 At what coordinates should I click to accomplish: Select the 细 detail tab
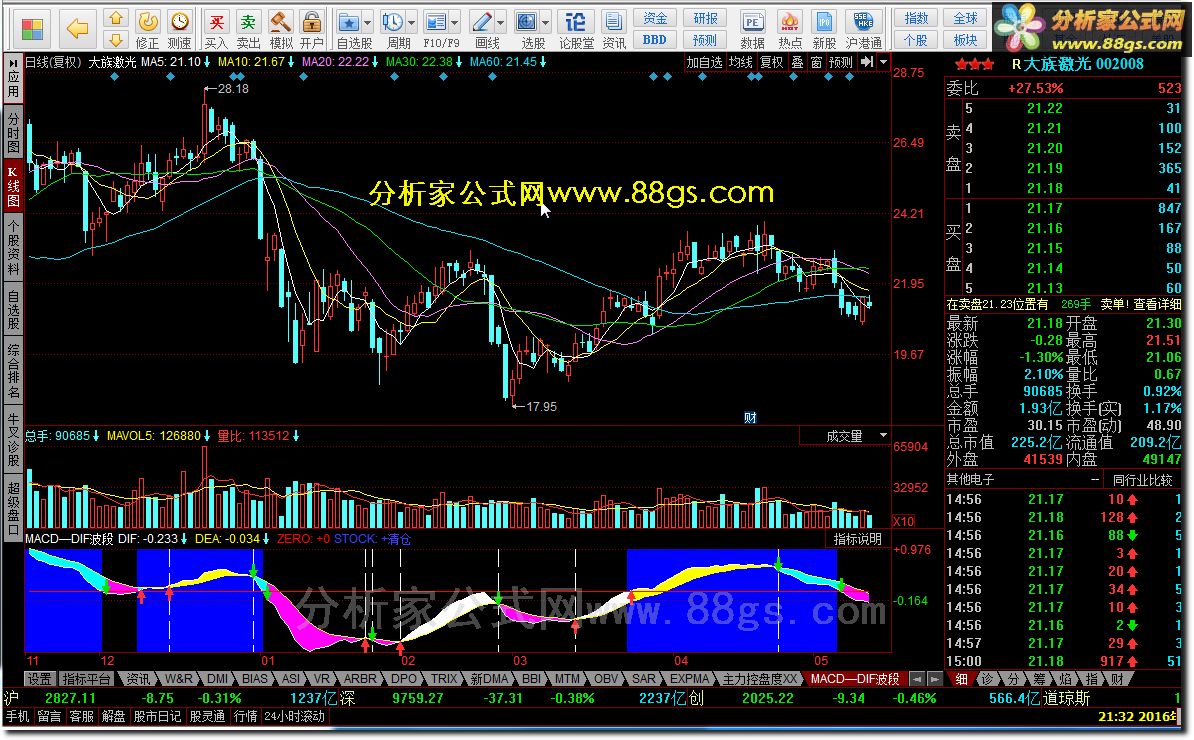click(x=961, y=678)
